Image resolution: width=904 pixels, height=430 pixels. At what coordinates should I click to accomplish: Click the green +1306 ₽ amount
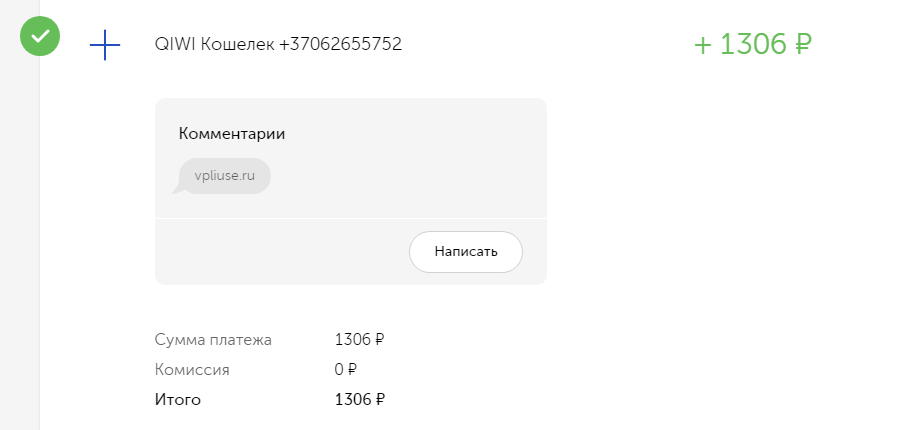click(x=753, y=44)
